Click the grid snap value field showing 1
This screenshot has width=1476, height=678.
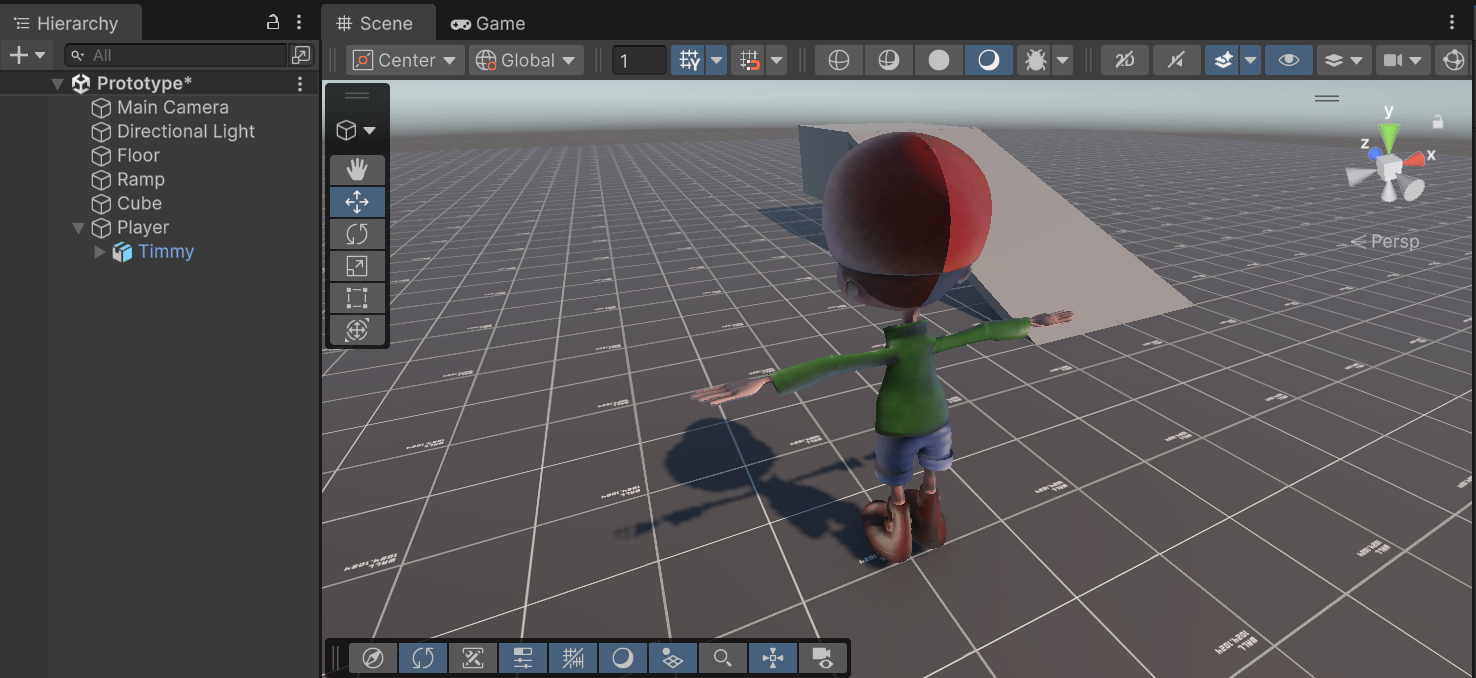tap(639, 60)
